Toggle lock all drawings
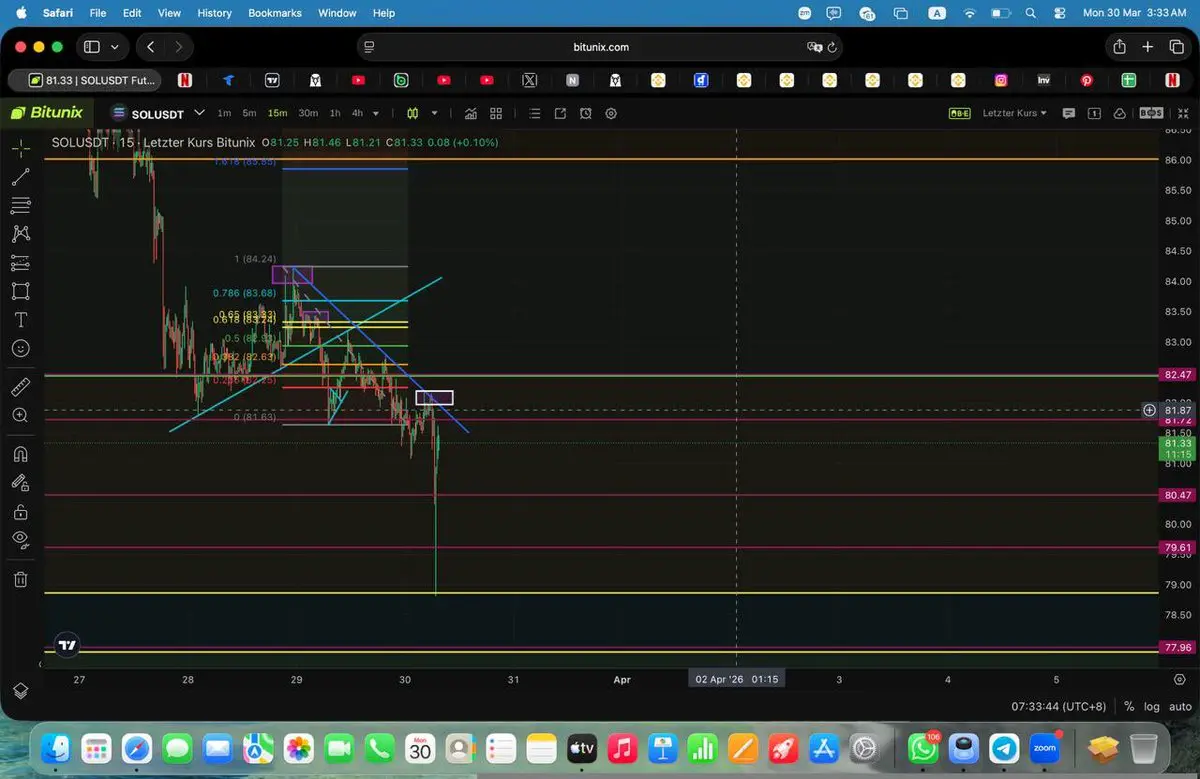Screen dimensions: 1200x779 [x=20, y=512]
